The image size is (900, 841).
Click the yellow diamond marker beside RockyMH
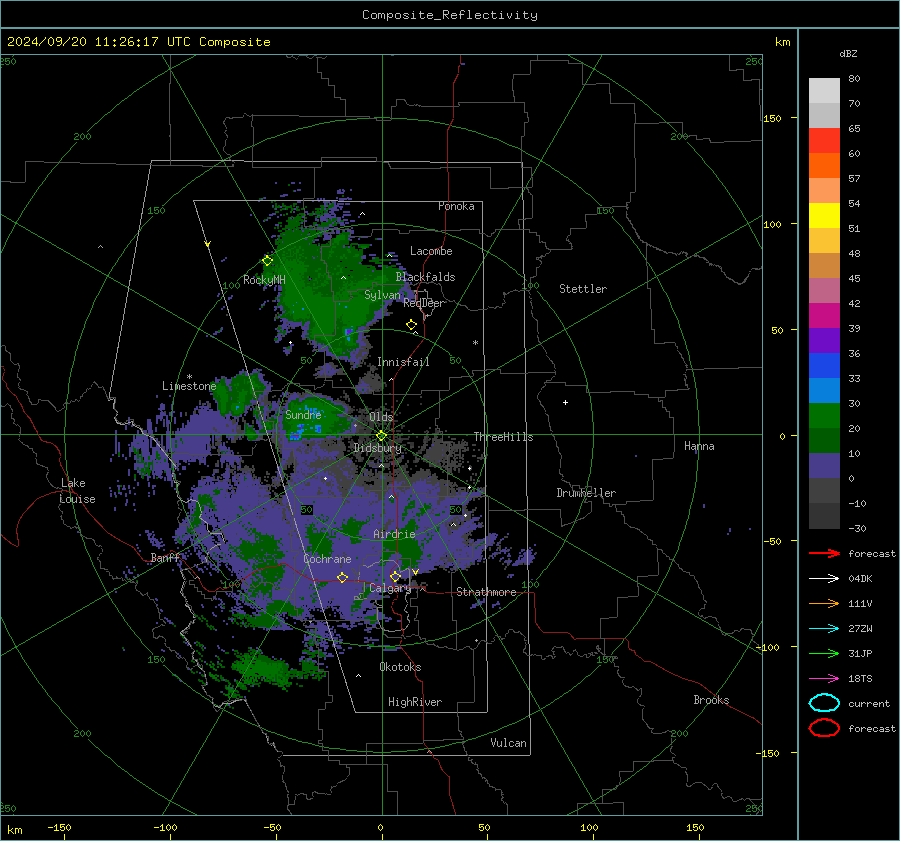point(267,261)
